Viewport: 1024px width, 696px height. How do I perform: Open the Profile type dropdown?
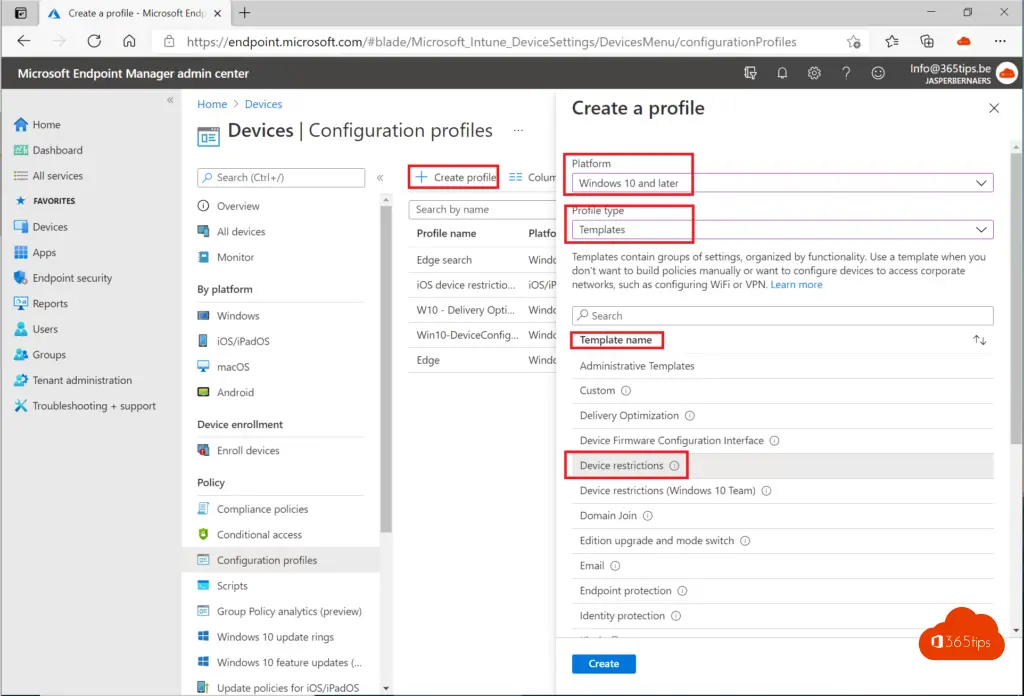coord(782,230)
